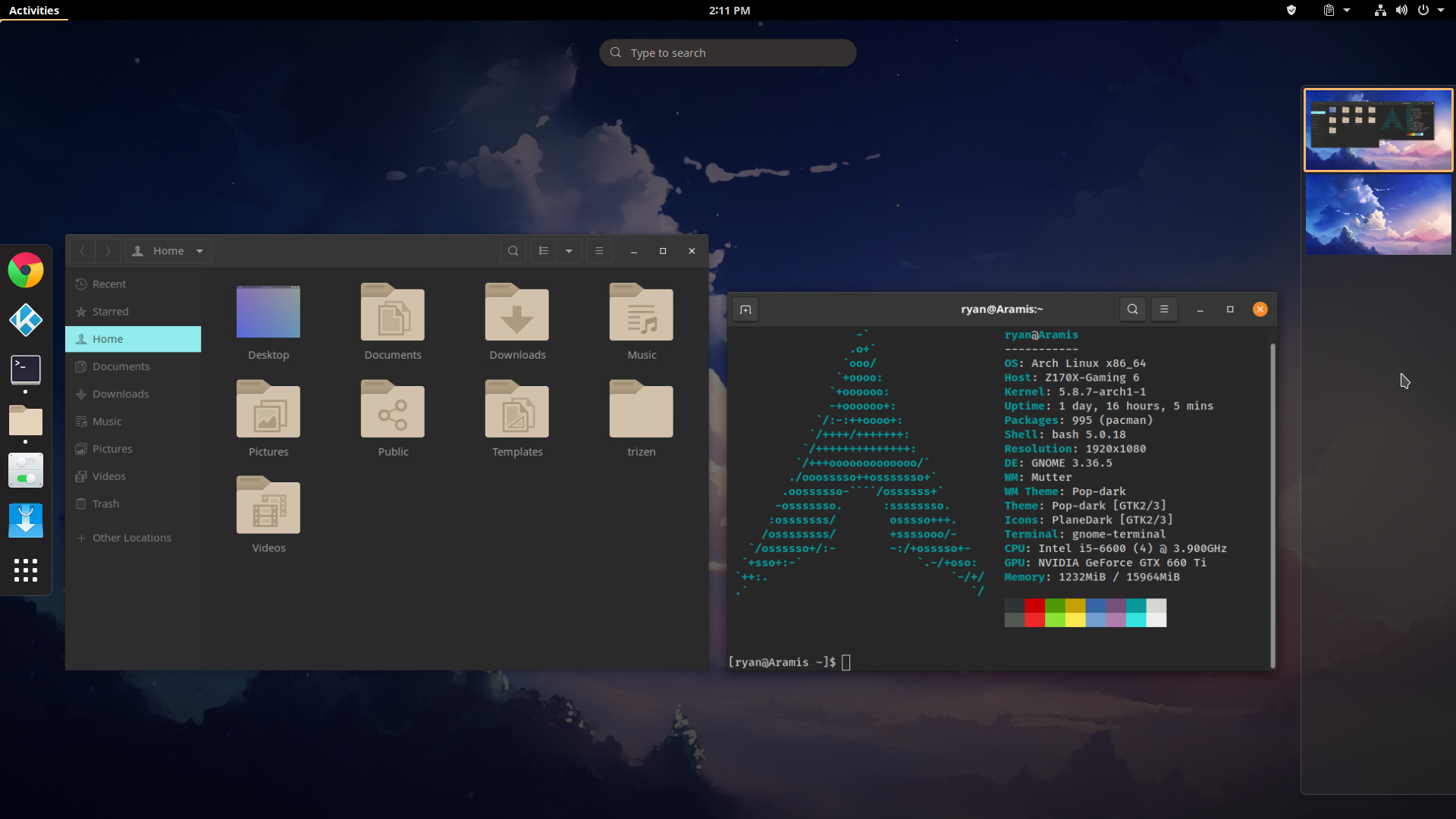Click the shield icon in the top bar
The image size is (1456, 819).
[x=1291, y=11]
